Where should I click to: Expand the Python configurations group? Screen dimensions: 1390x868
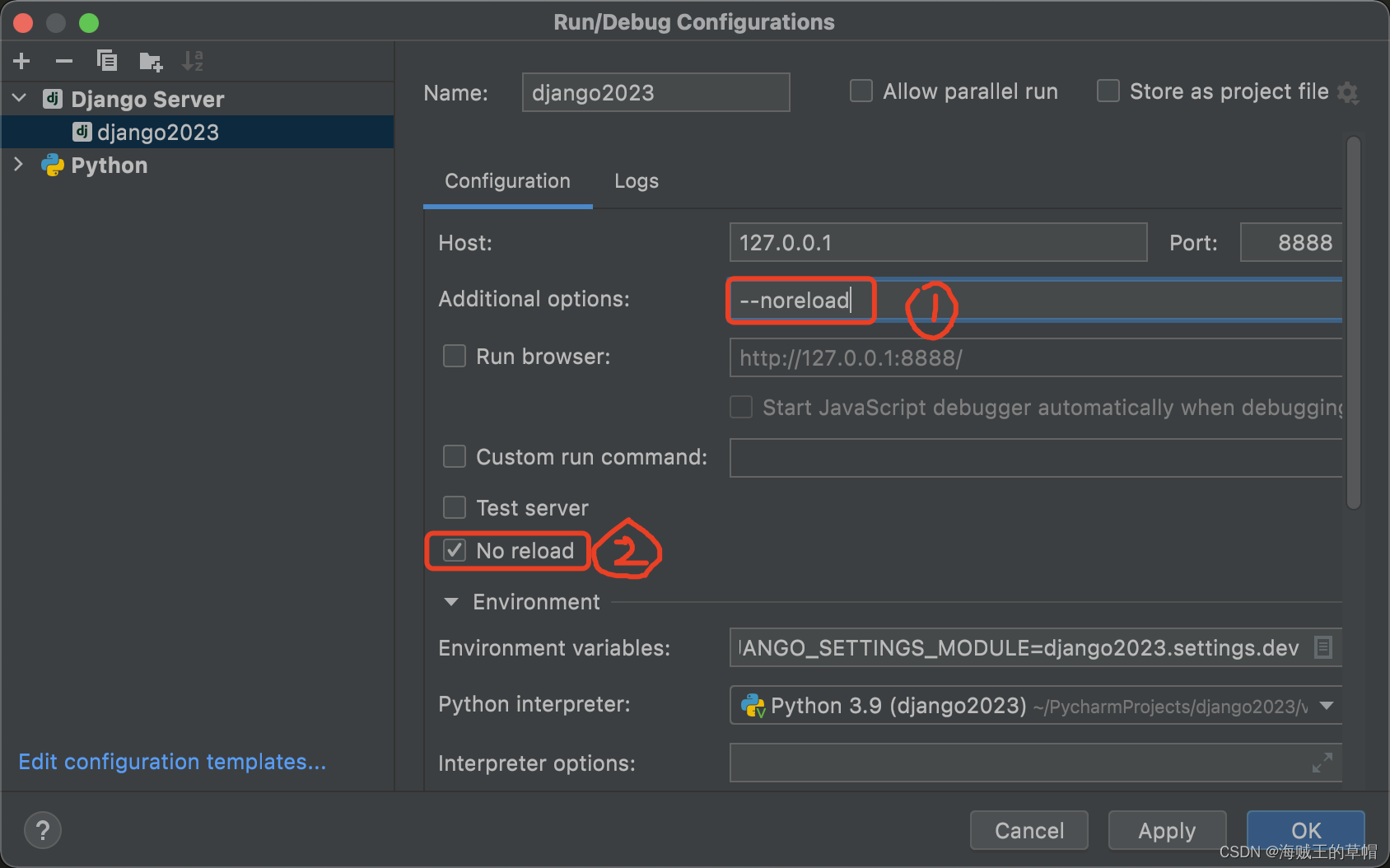[x=18, y=165]
